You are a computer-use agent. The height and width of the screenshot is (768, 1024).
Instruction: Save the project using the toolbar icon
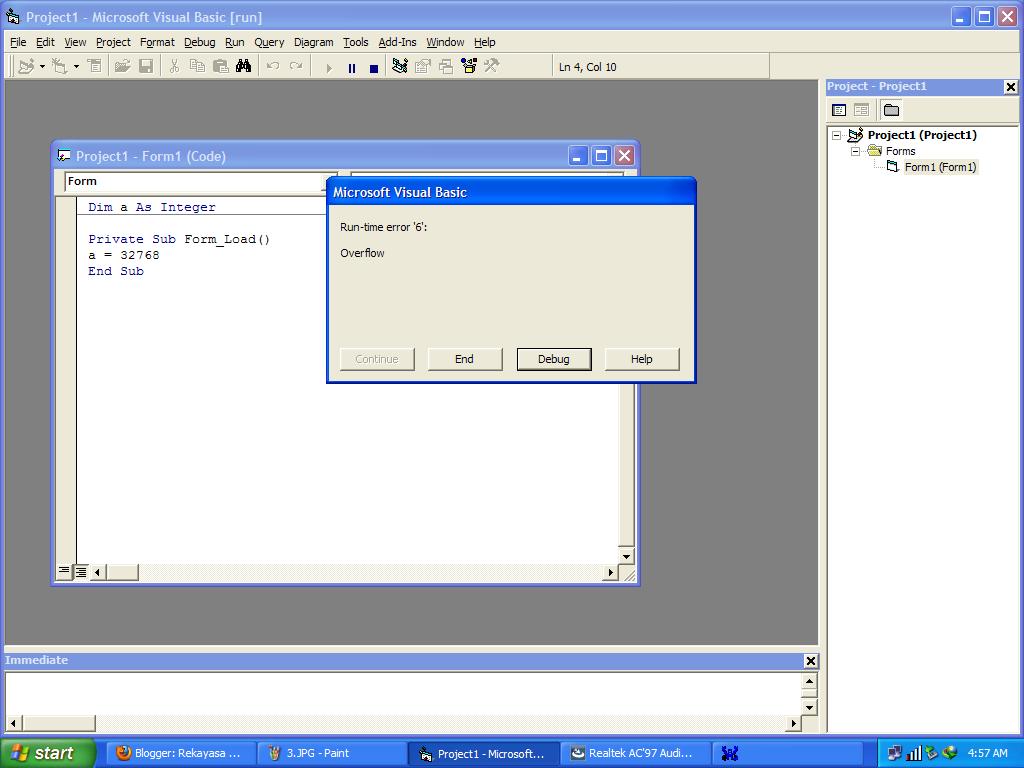click(146, 66)
